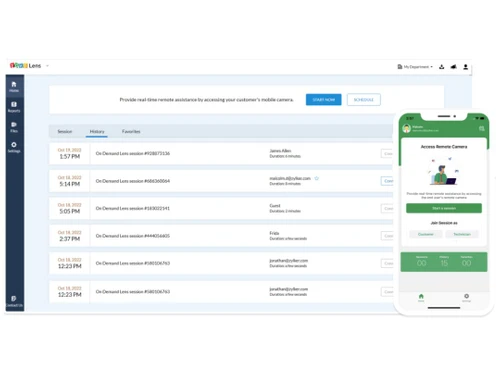Screen dimensions: 500x375
Task: Click malcolm.d@zylker.com customer email
Action: [290, 178]
